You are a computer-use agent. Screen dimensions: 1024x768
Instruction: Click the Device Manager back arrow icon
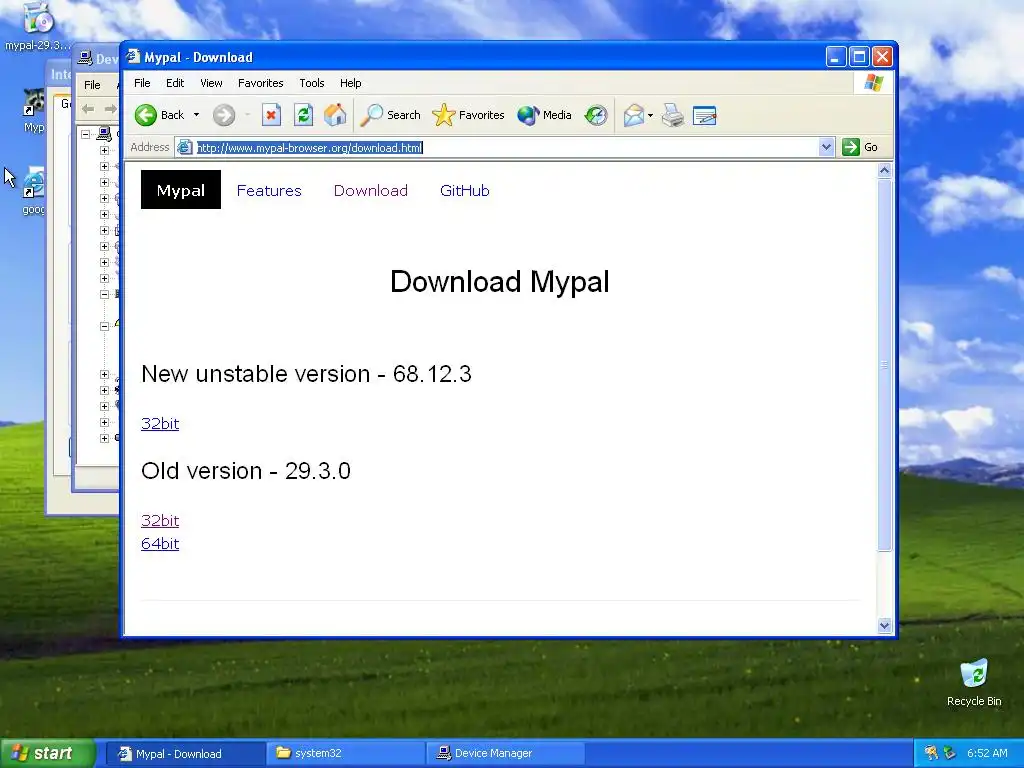tap(88, 108)
